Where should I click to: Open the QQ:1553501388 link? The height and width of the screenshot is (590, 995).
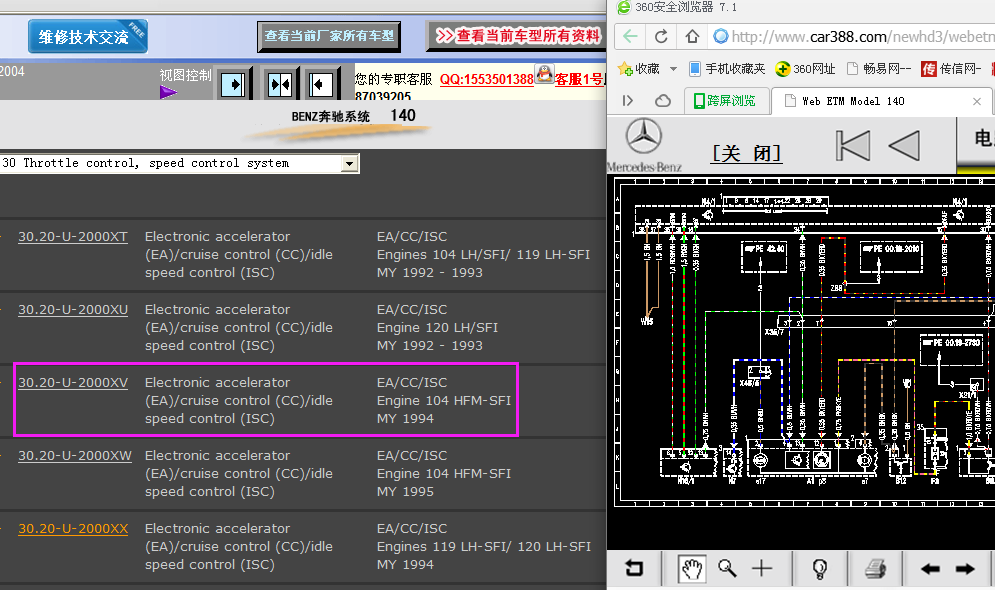486,79
